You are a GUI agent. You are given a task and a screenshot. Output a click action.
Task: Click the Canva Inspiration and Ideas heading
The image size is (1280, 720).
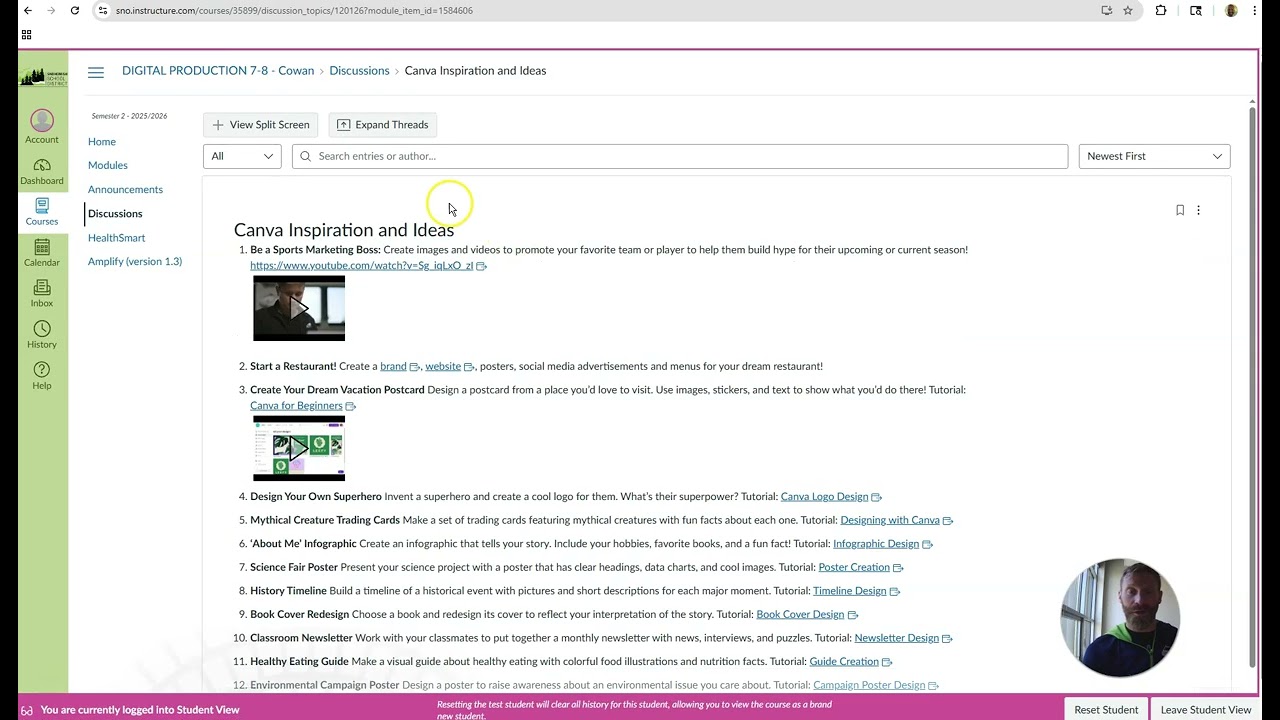[x=344, y=230]
